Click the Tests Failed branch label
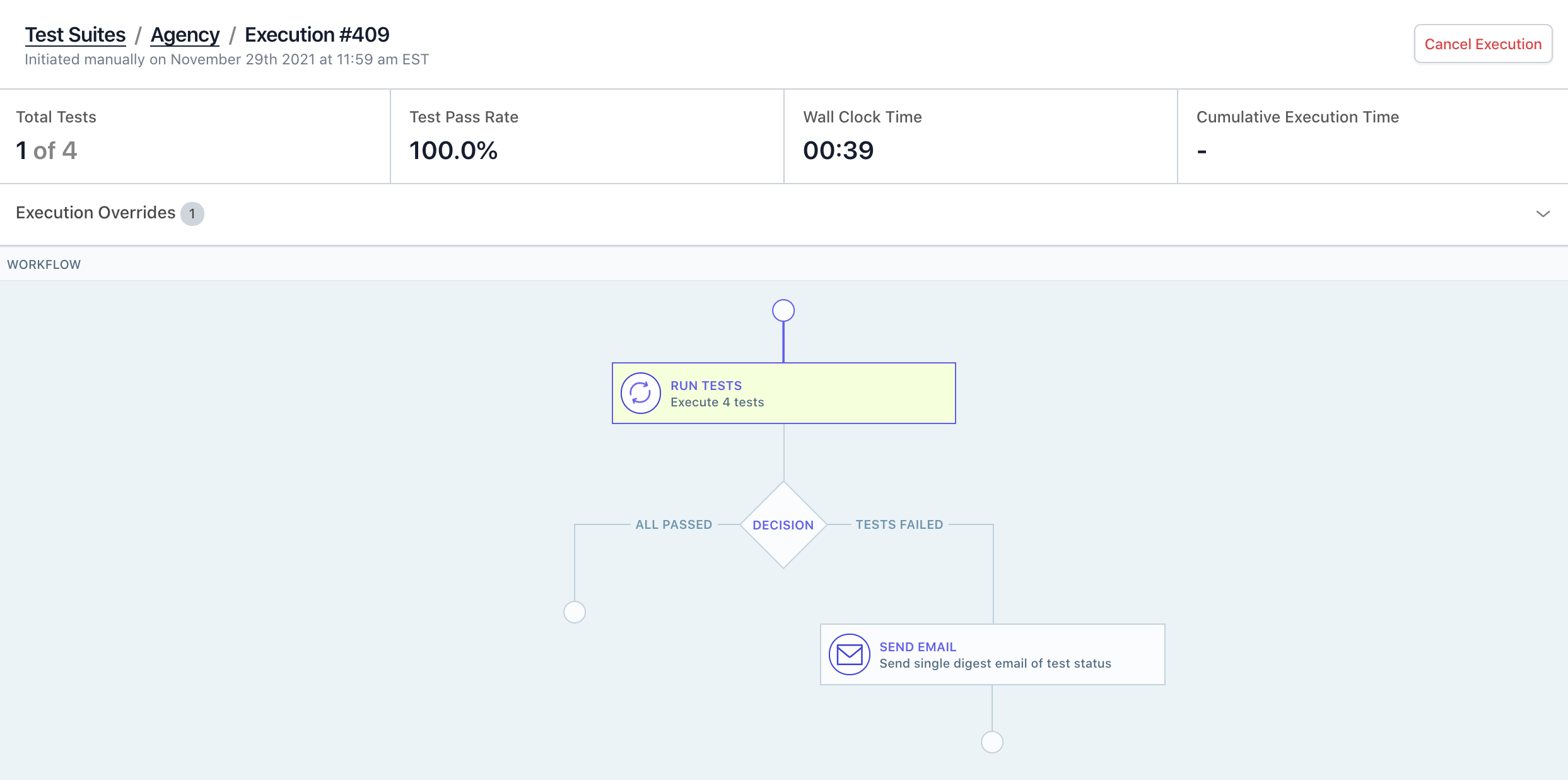 [x=899, y=525]
